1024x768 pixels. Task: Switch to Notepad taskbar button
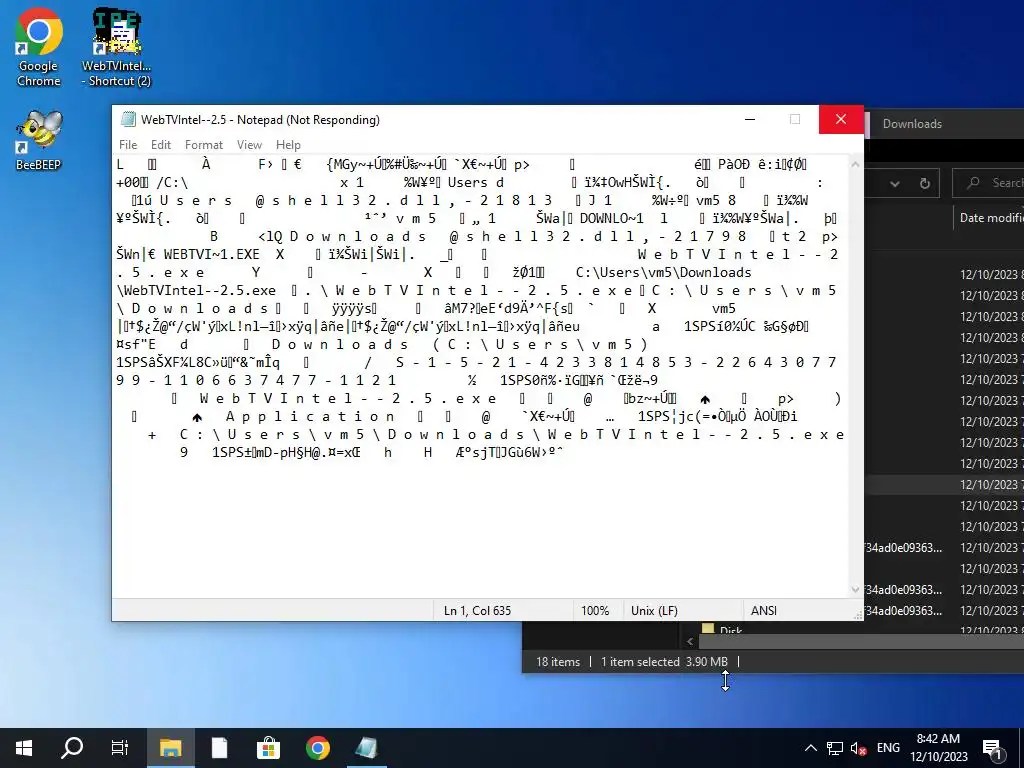click(366, 748)
